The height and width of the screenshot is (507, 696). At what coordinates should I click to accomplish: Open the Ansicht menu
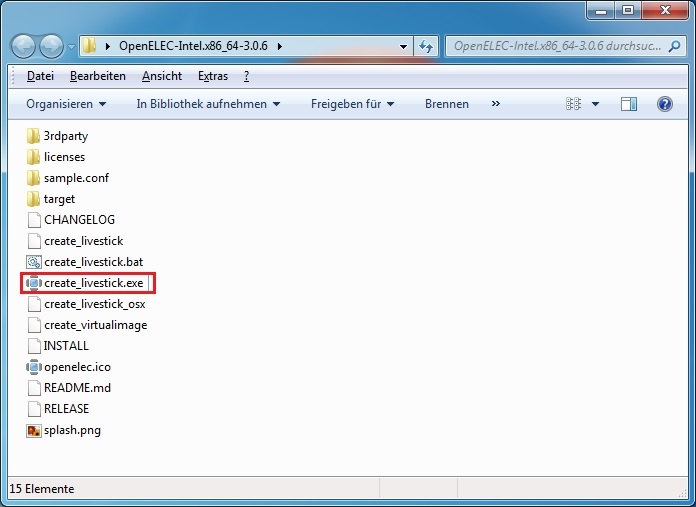pos(162,76)
